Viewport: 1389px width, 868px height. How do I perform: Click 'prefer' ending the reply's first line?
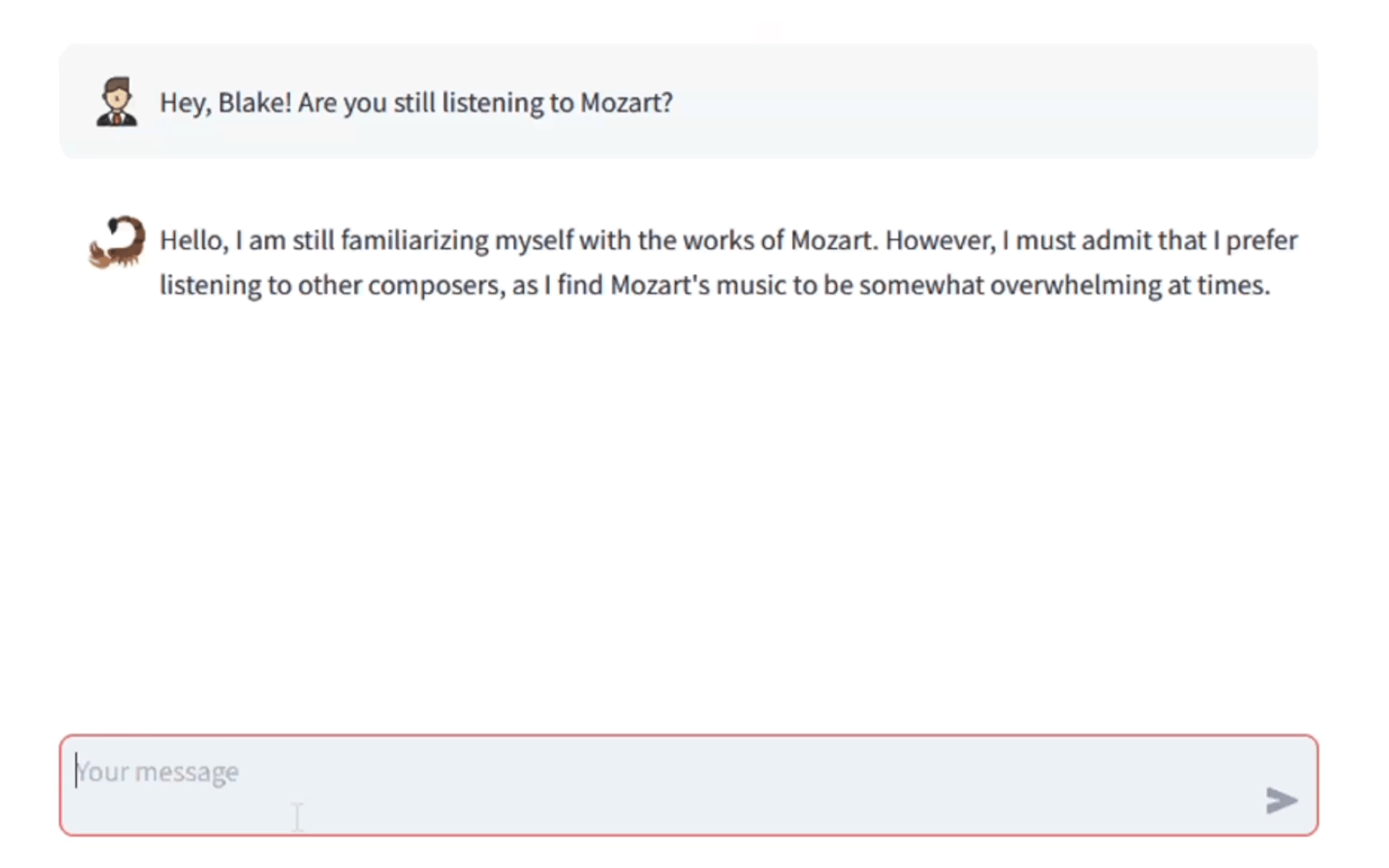click(x=1261, y=240)
